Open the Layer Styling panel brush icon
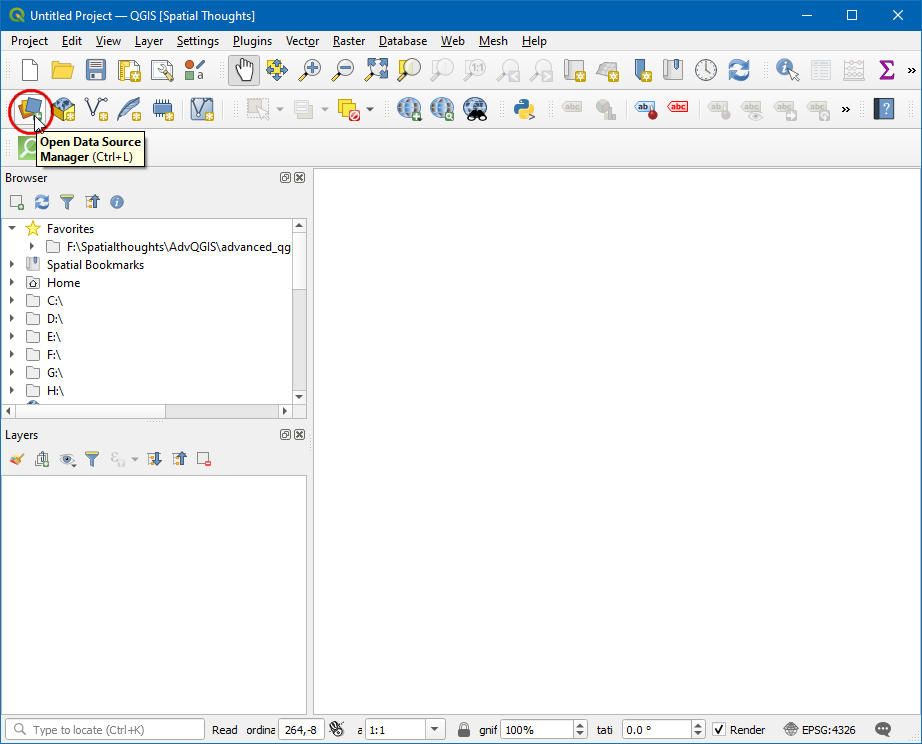 pyautogui.click(x=16, y=459)
